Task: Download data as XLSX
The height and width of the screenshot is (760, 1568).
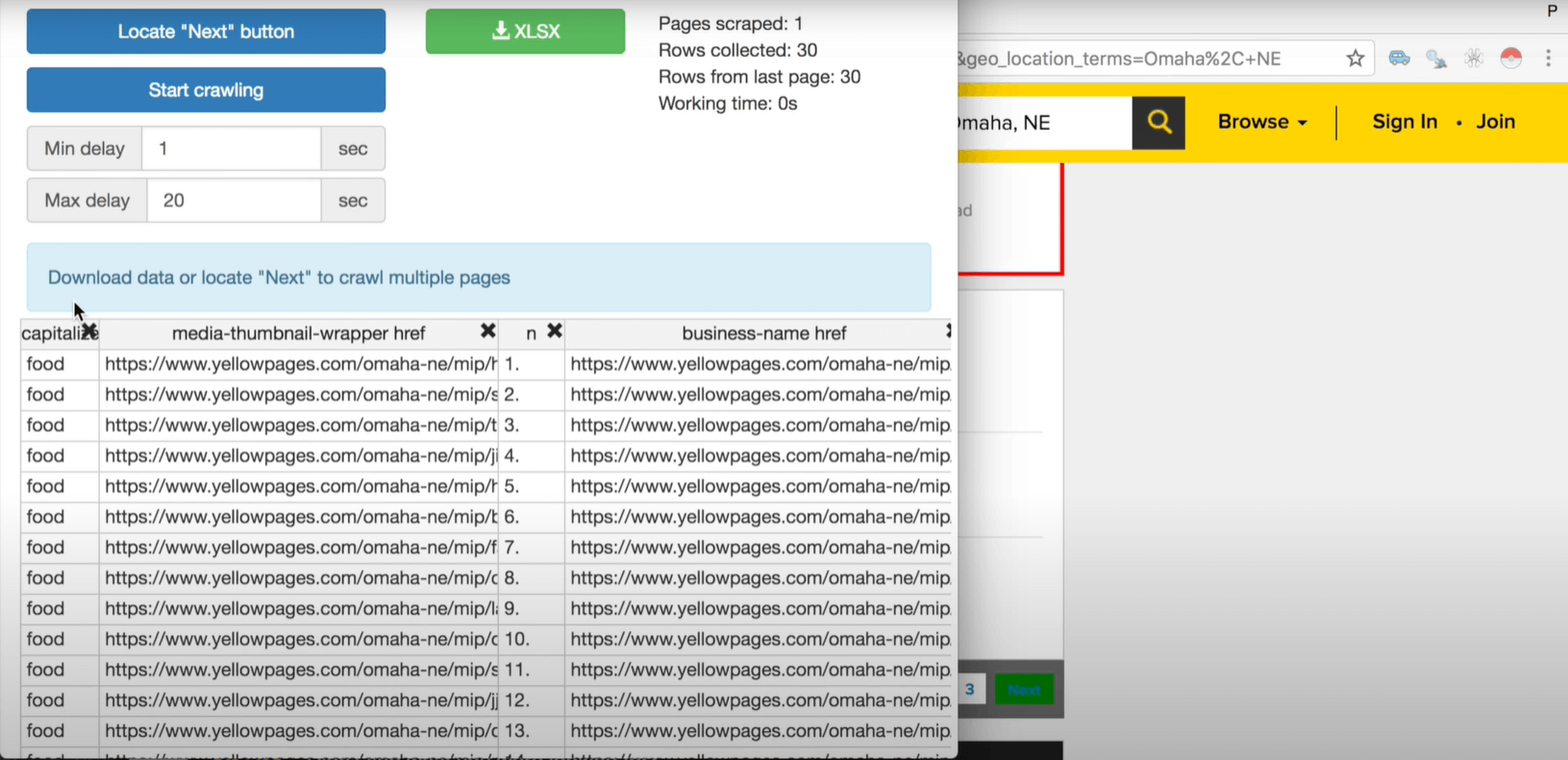Action: pyautogui.click(x=525, y=32)
